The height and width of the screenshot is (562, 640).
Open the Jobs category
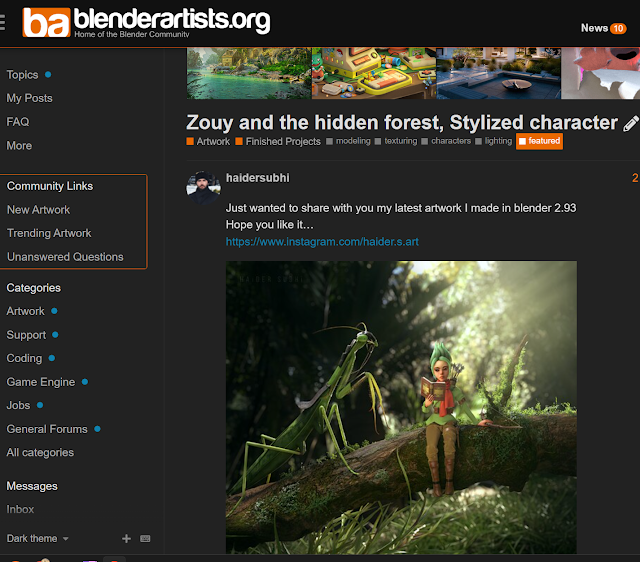pos(18,405)
